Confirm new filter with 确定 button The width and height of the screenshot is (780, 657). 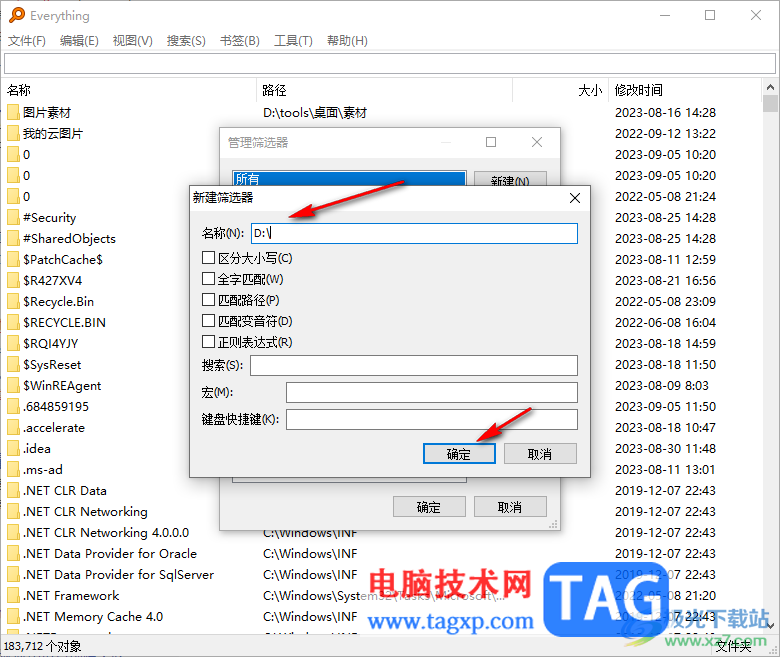point(459,454)
